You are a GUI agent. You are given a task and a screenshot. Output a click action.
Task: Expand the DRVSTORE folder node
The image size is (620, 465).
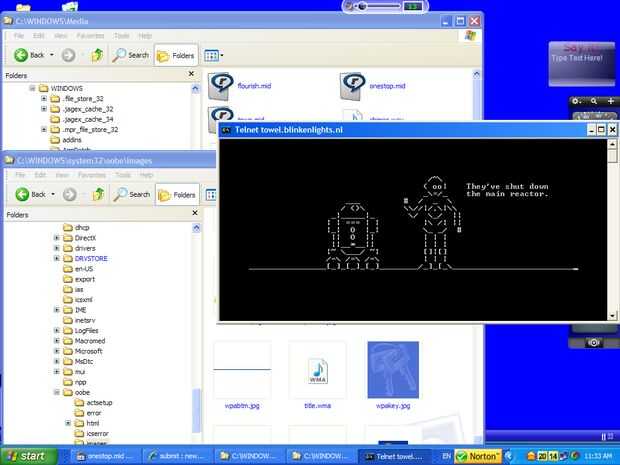pos(57,259)
